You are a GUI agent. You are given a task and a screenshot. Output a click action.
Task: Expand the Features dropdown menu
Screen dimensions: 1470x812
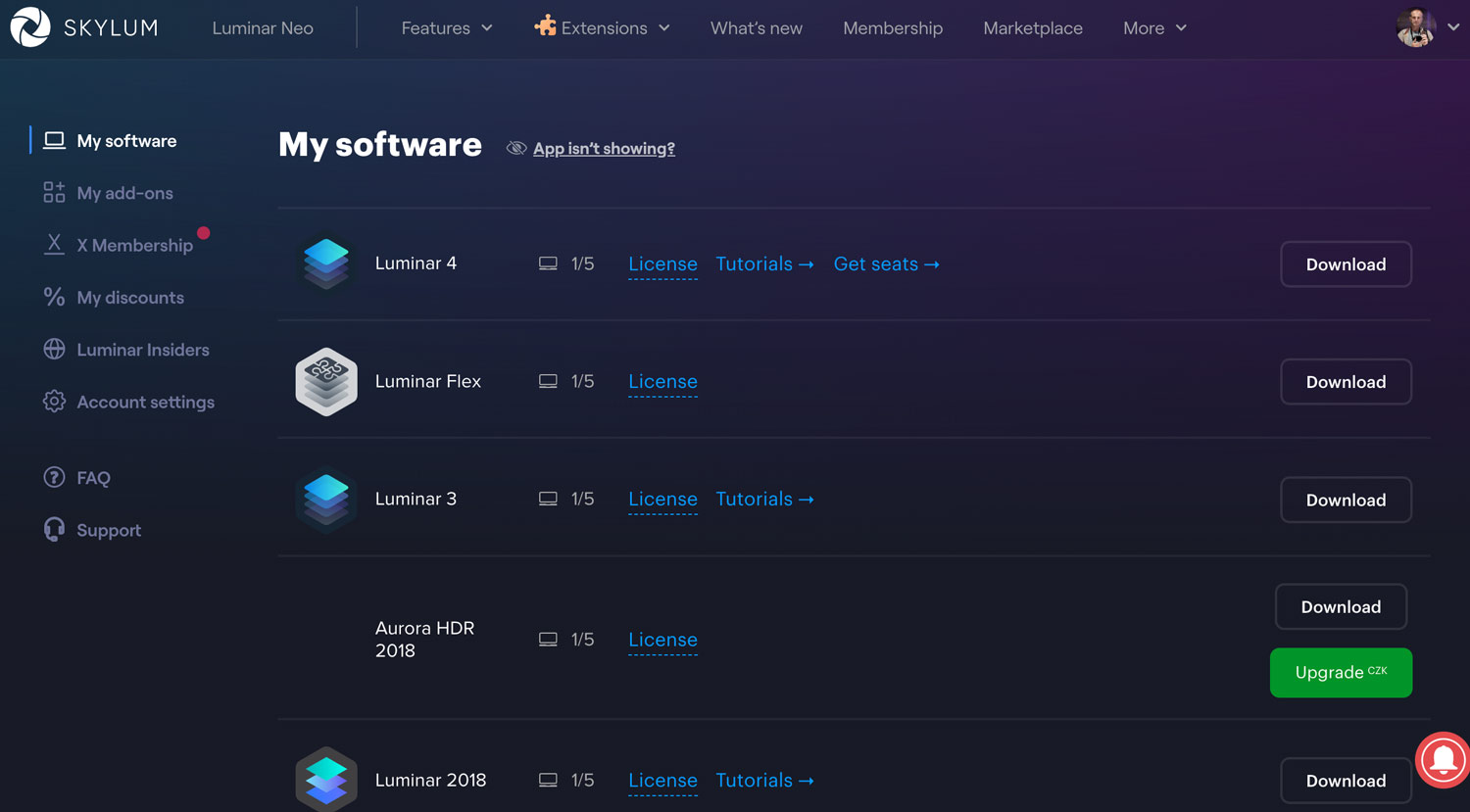447,28
